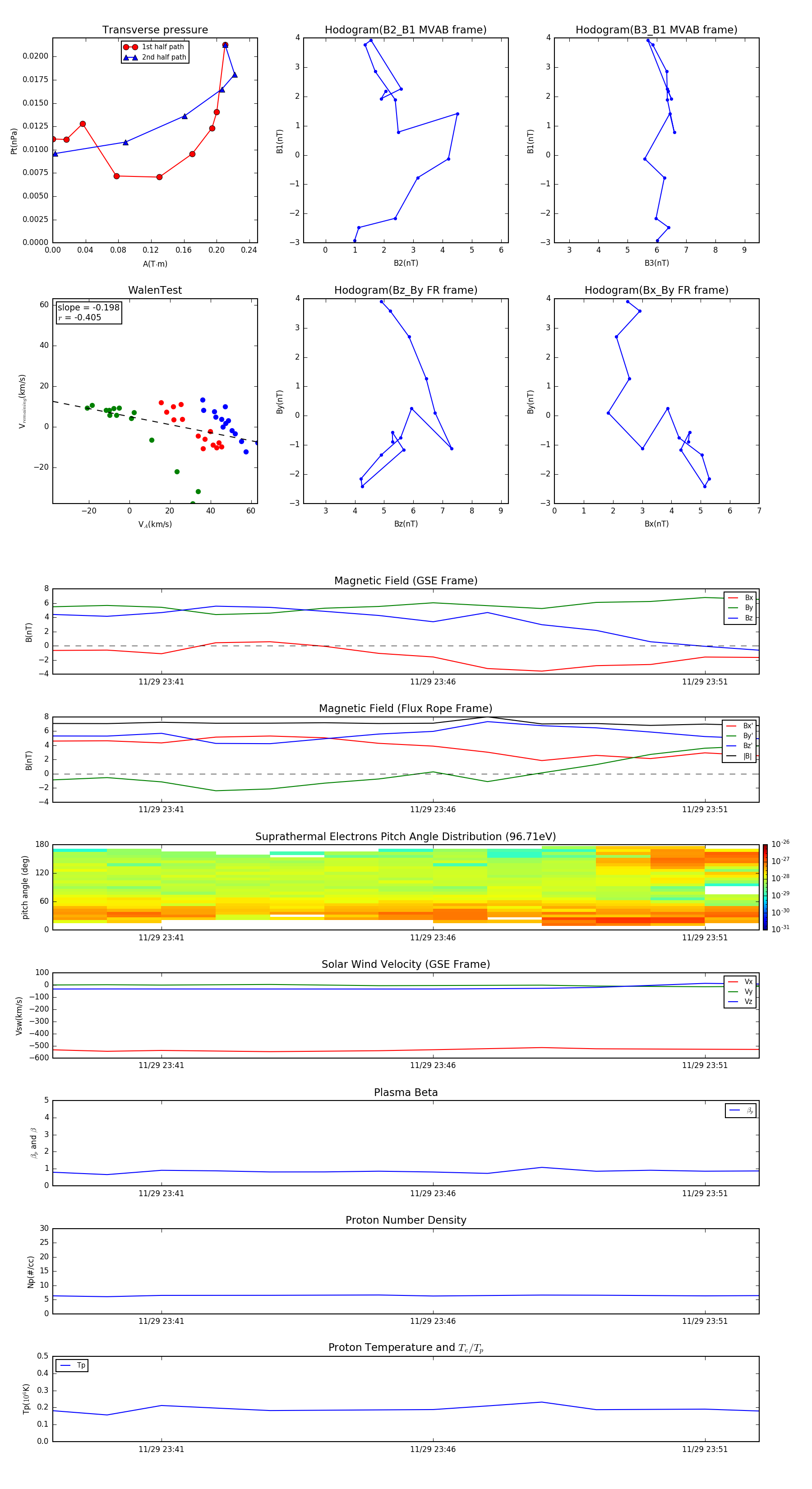The width and height of the screenshot is (812, 1489).
Task: Click the "Pt(nPa)" y-axis label
Action: pyautogui.click(x=14, y=140)
